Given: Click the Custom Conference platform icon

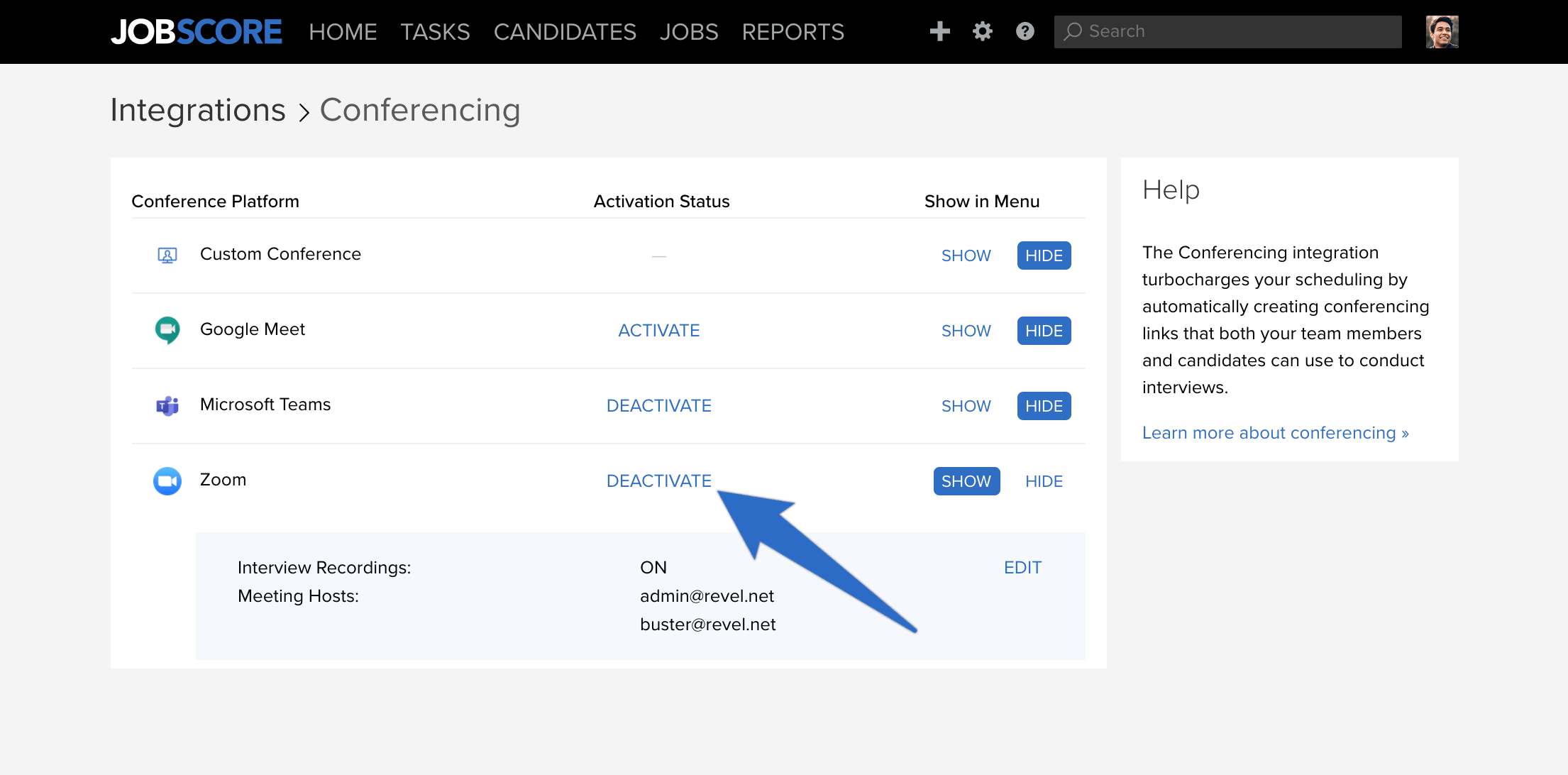Looking at the screenshot, I should tap(167, 255).
